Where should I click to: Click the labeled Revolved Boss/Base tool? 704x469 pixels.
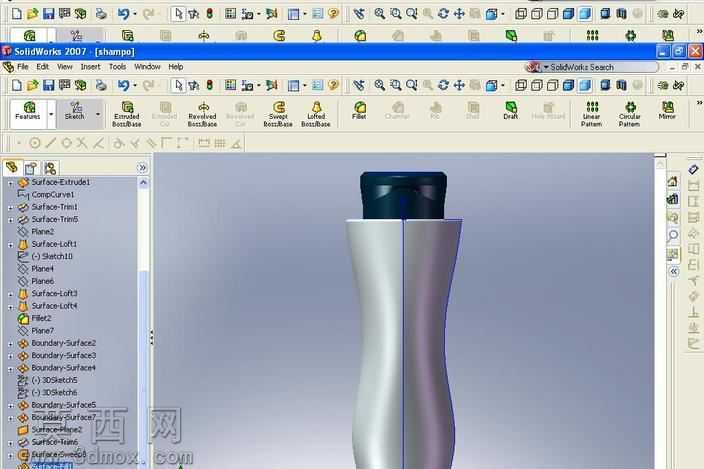pos(202,114)
